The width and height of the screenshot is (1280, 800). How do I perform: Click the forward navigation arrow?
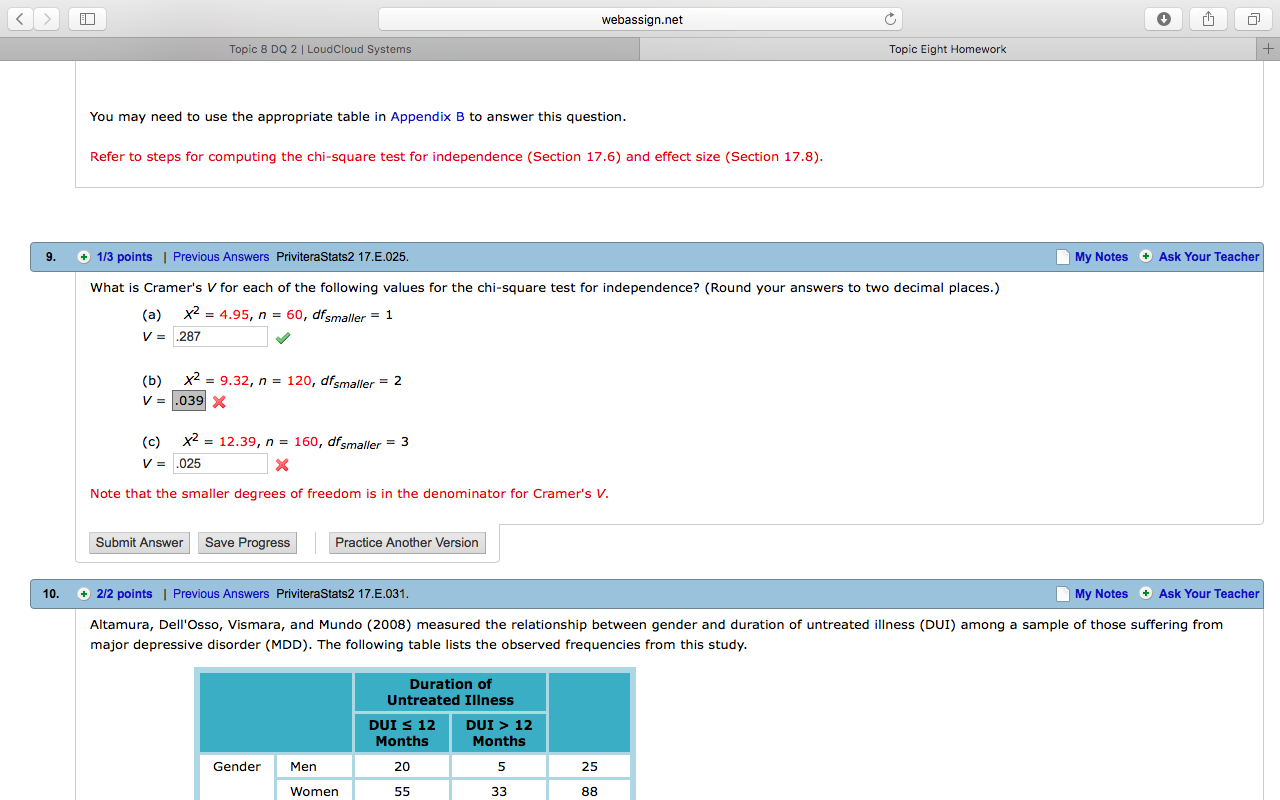pos(46,18)
